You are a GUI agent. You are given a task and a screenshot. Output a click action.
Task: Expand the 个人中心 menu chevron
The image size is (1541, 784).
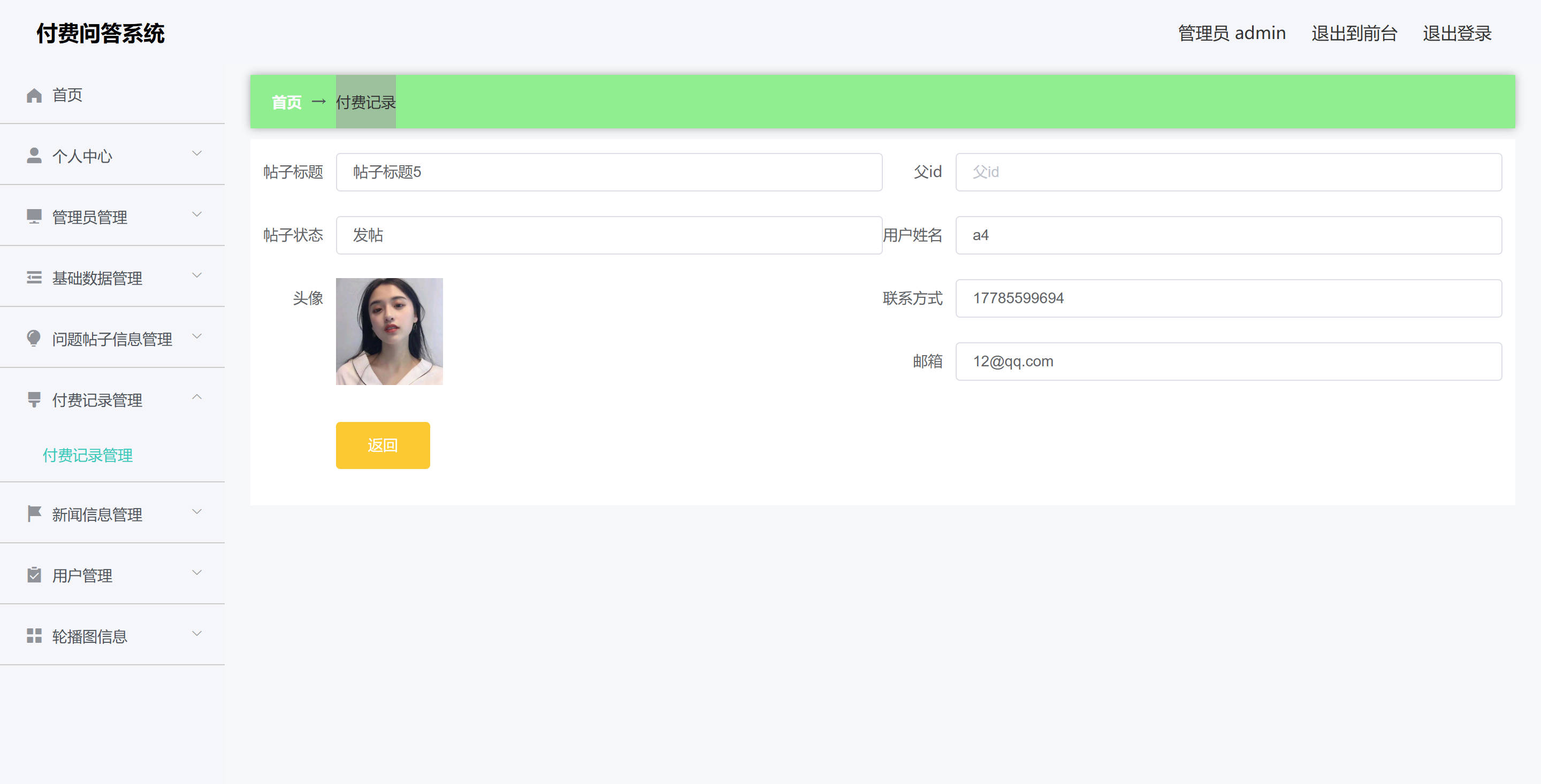(197, 153)
